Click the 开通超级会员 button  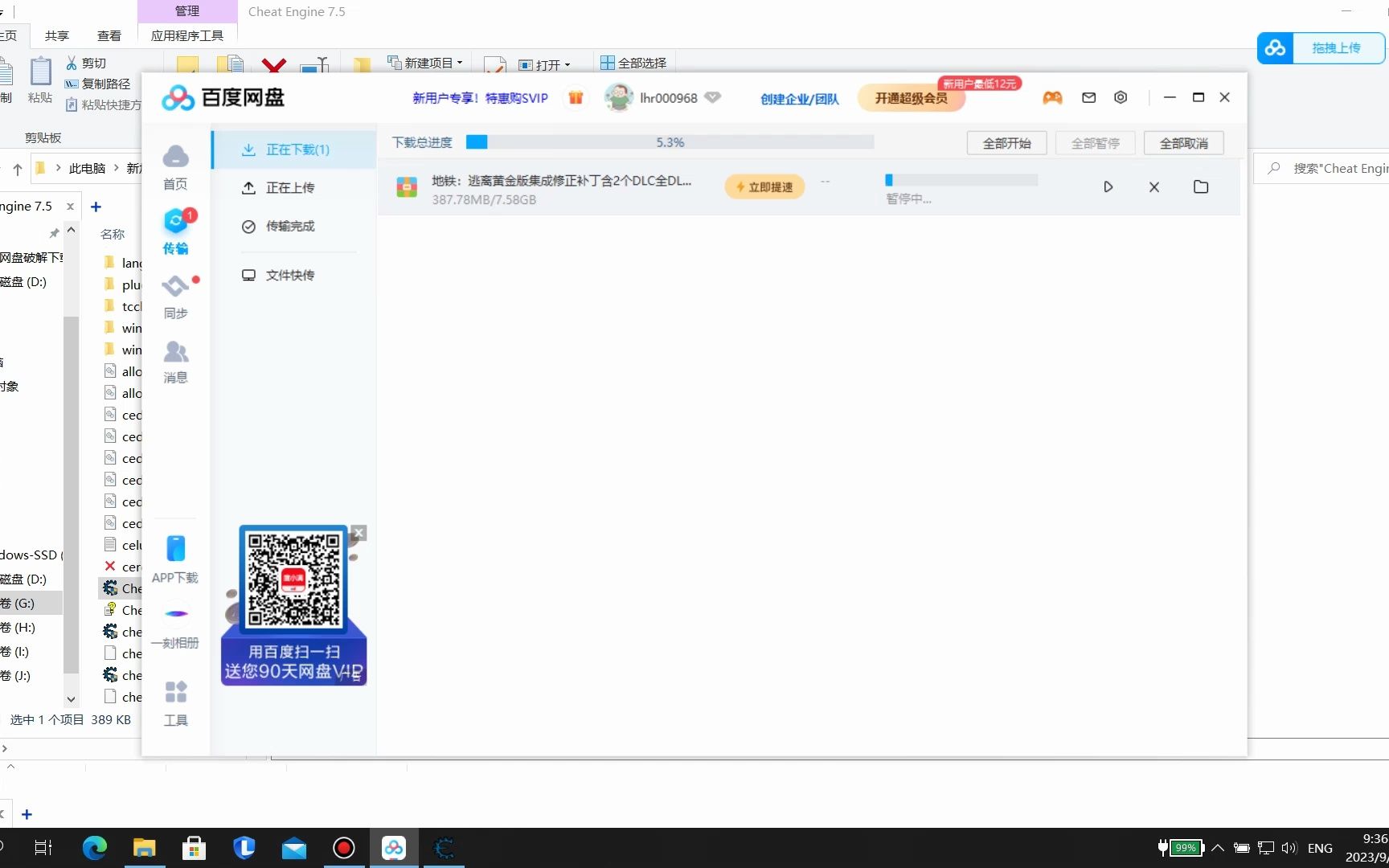click(x=911, y=98)
